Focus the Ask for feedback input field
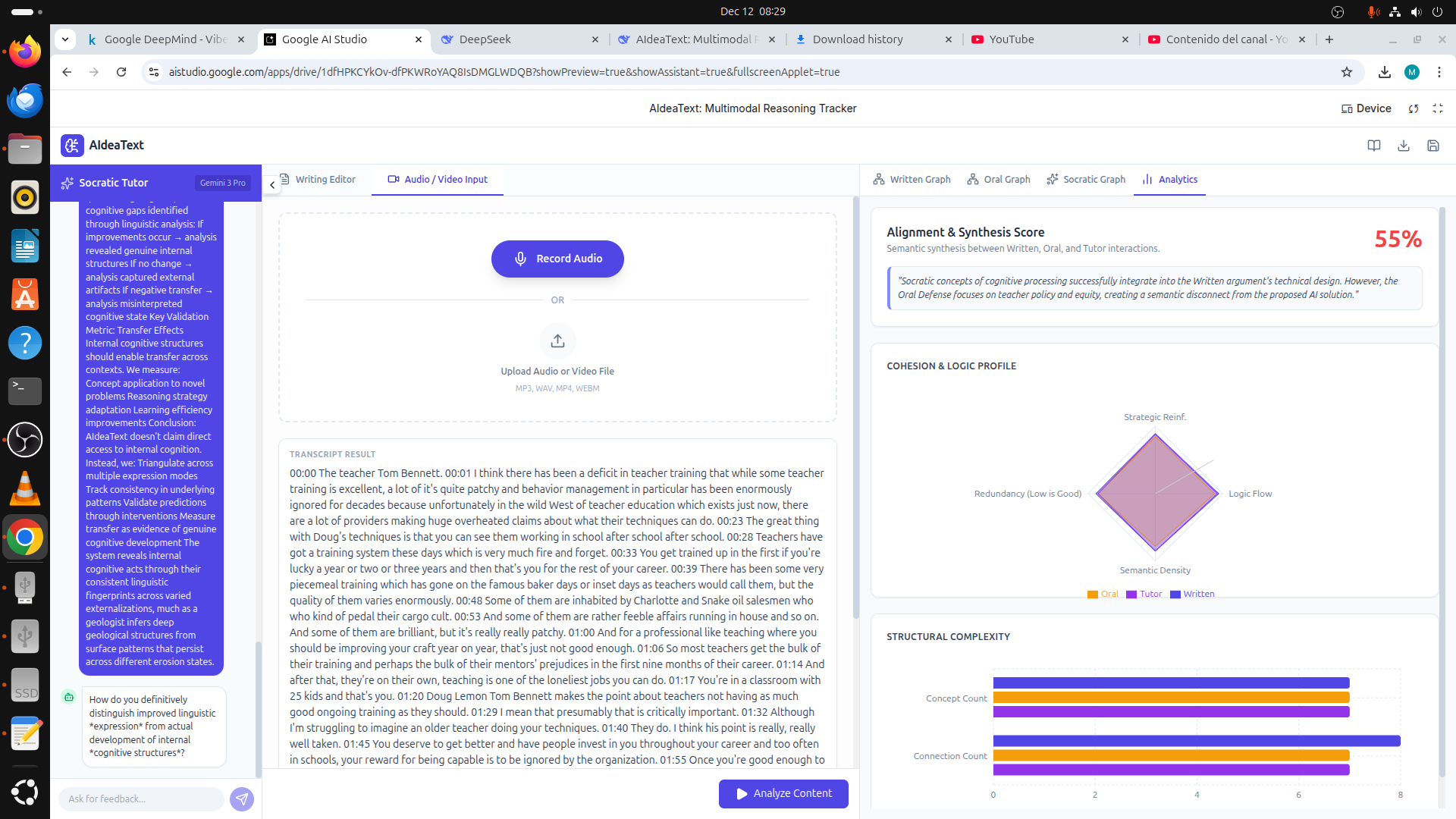The image size is (1456, 819). coord(141,799)
